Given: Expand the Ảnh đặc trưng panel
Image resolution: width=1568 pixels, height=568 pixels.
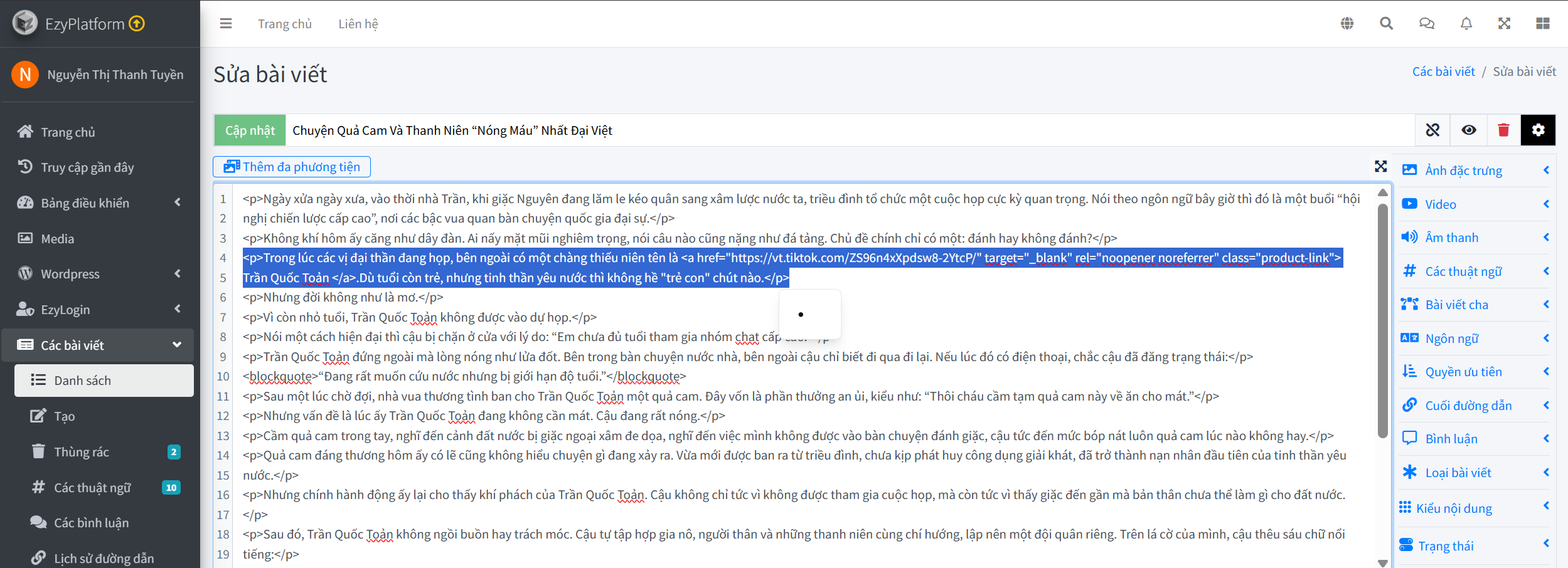Looking at the screenshot, I should click(1475, 171).
